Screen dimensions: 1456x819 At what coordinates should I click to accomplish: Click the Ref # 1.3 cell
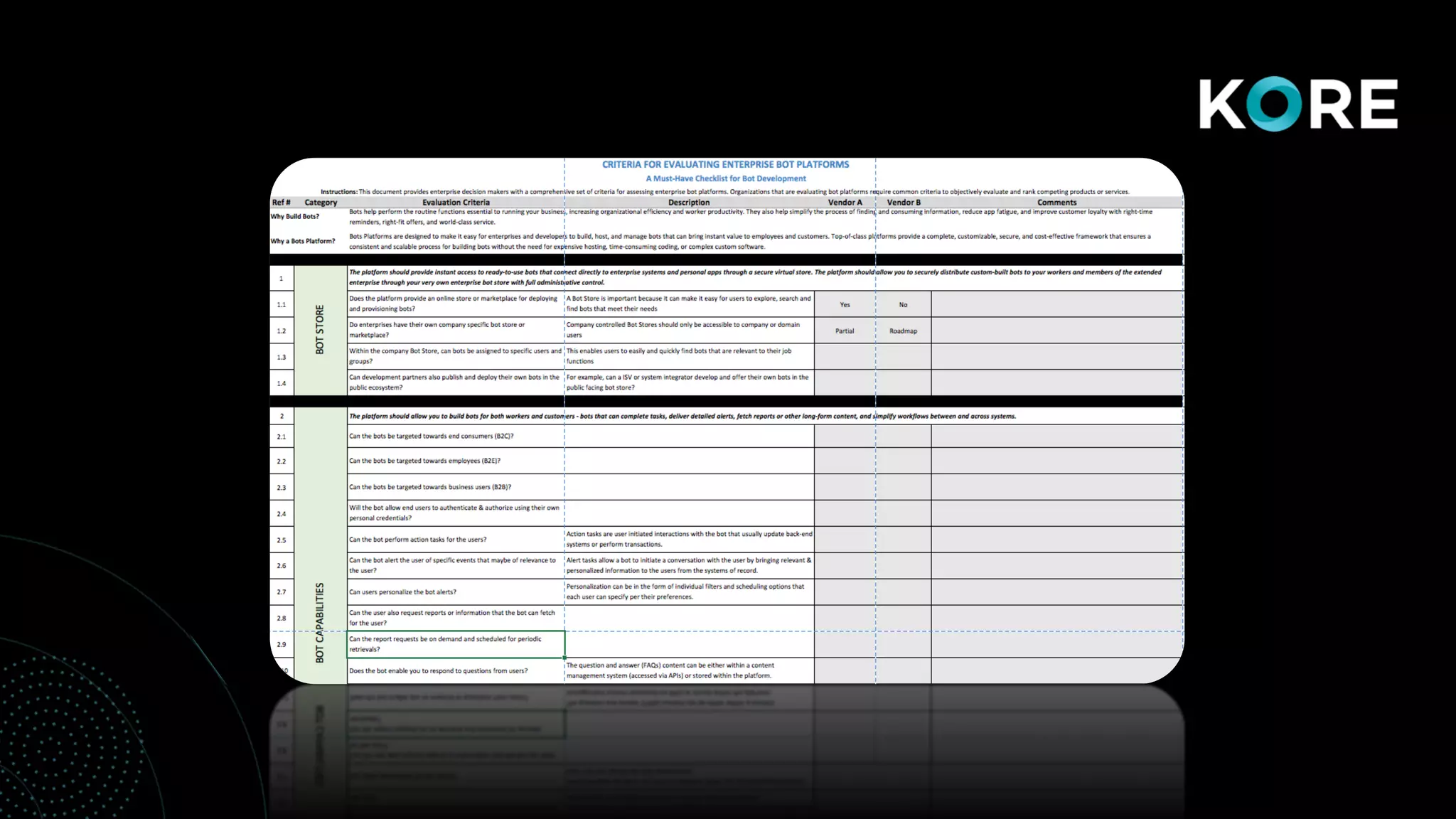click(x=282, y=357)
